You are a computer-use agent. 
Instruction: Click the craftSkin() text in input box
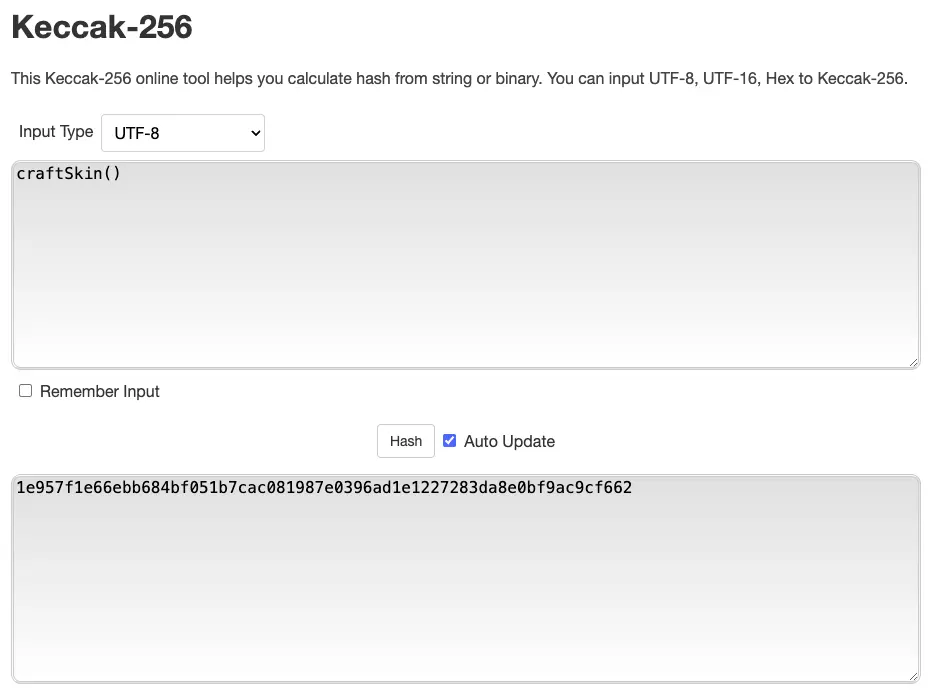[x=68, y=174]
